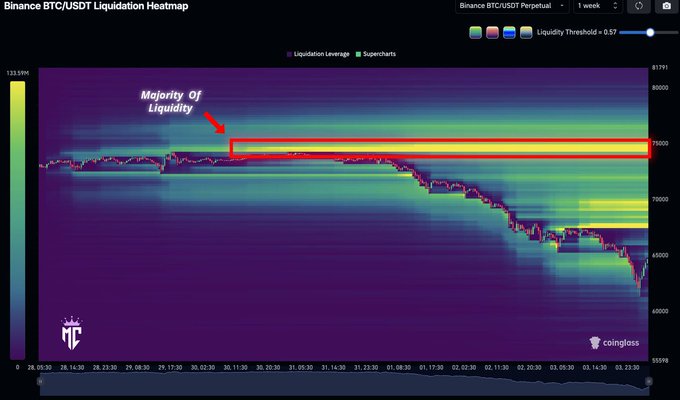
Task: Click the 55598 price axis label
Action: (x=660, y=361)
